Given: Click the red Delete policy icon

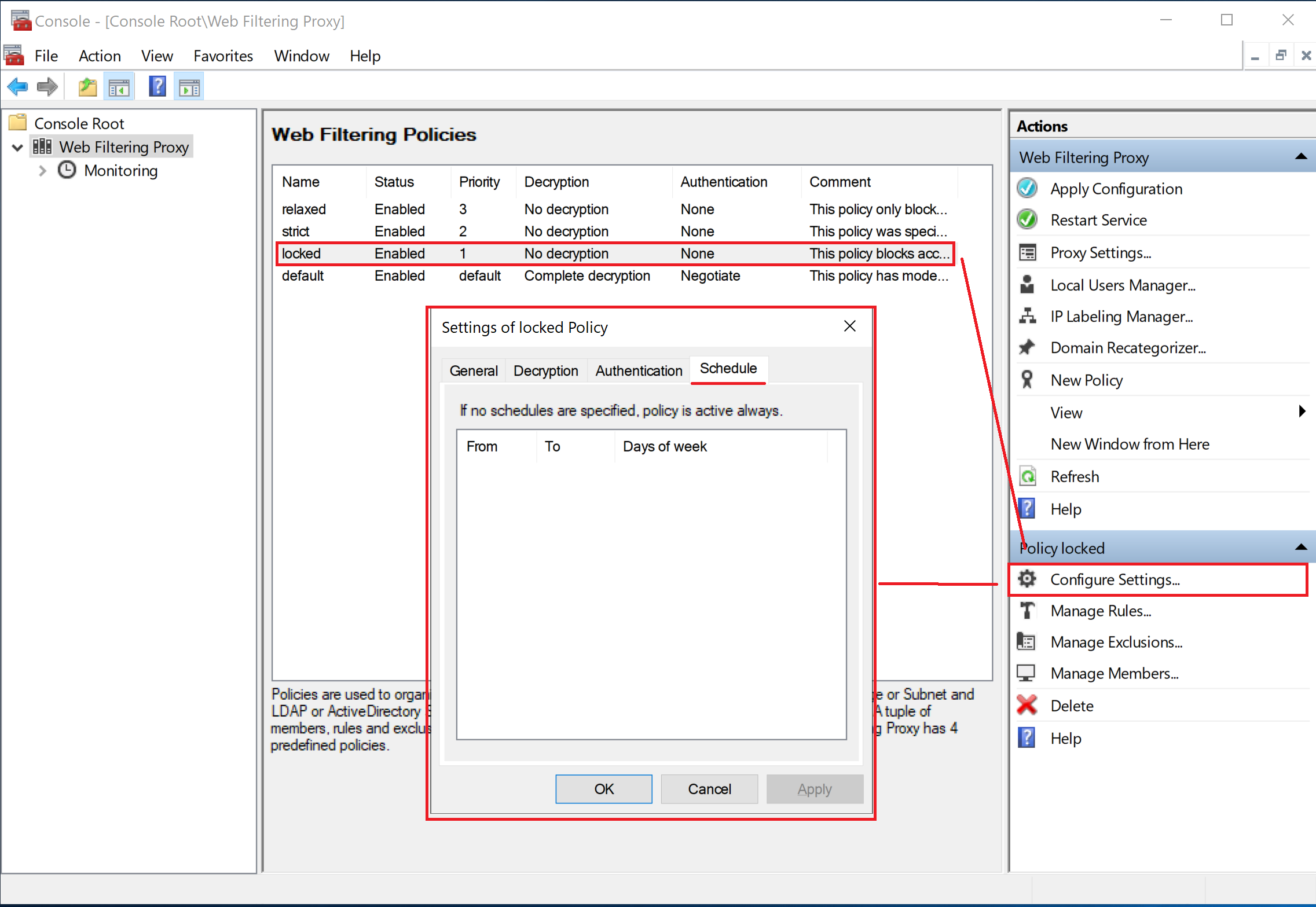Looking at the screenshot, I should [1027, 706].
